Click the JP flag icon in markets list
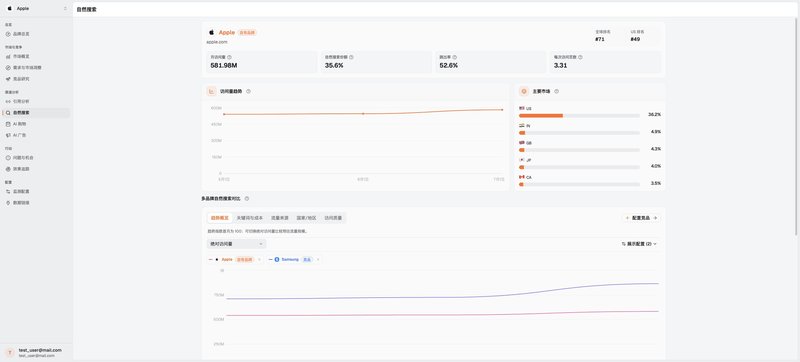800x362 pixels. click(521, 160)
